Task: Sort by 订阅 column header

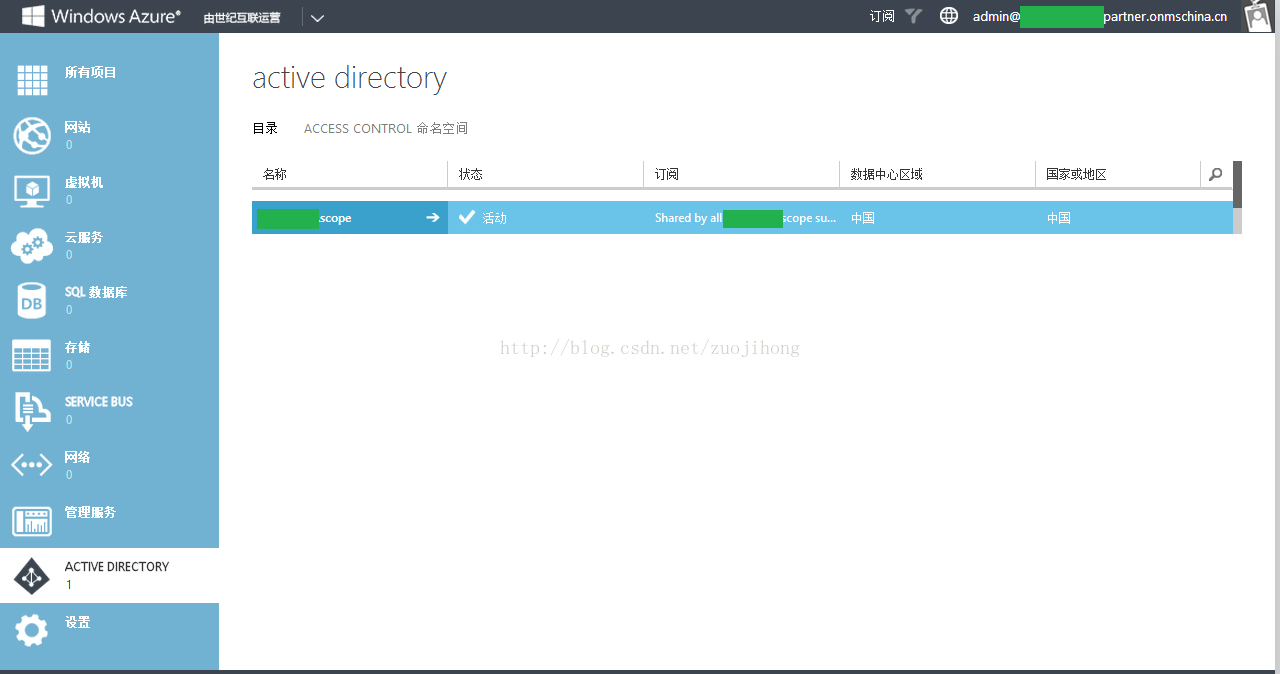Action: pyautogui.click(x=667, y=174)
